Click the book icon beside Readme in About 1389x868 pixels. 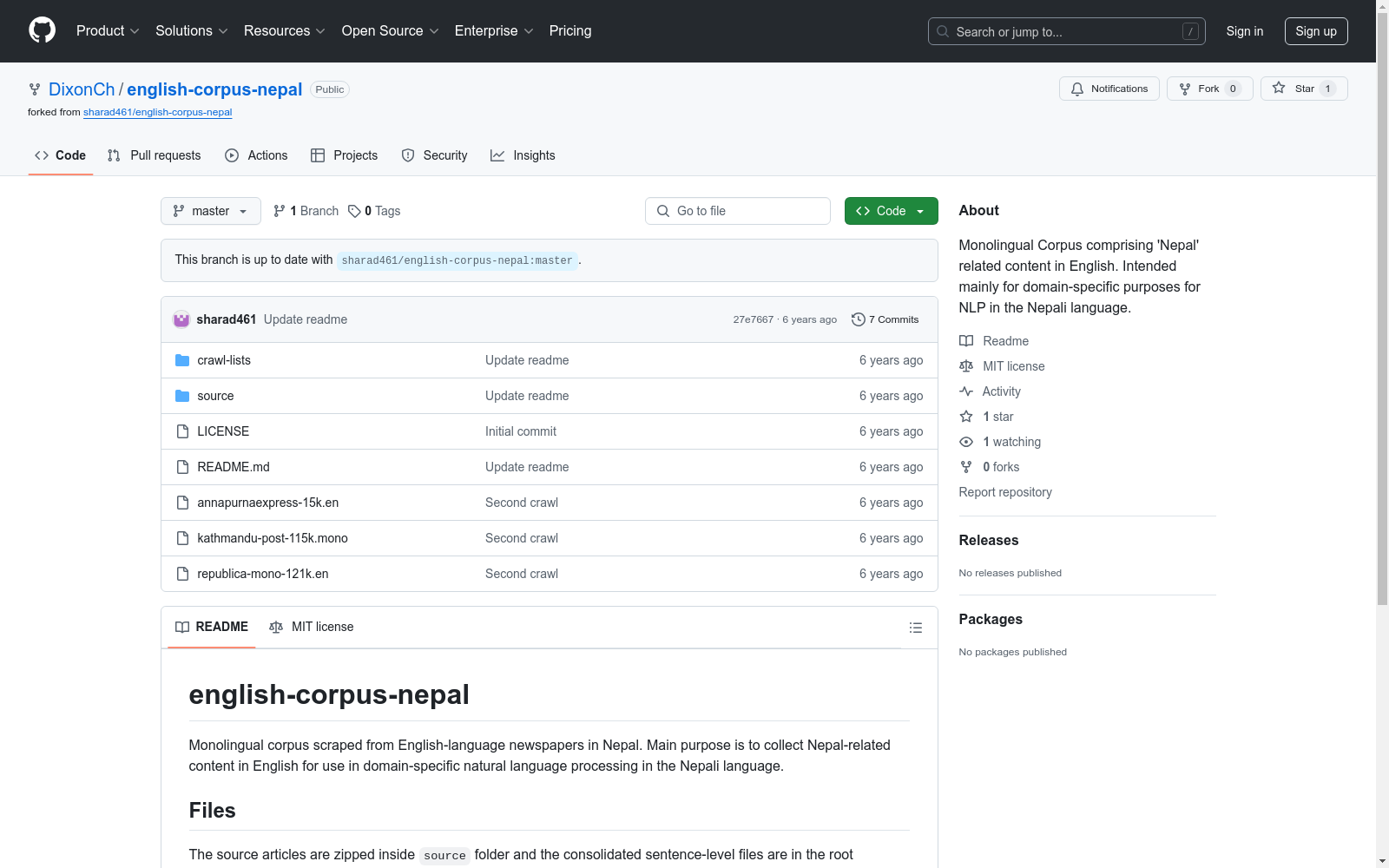[966, 341]
